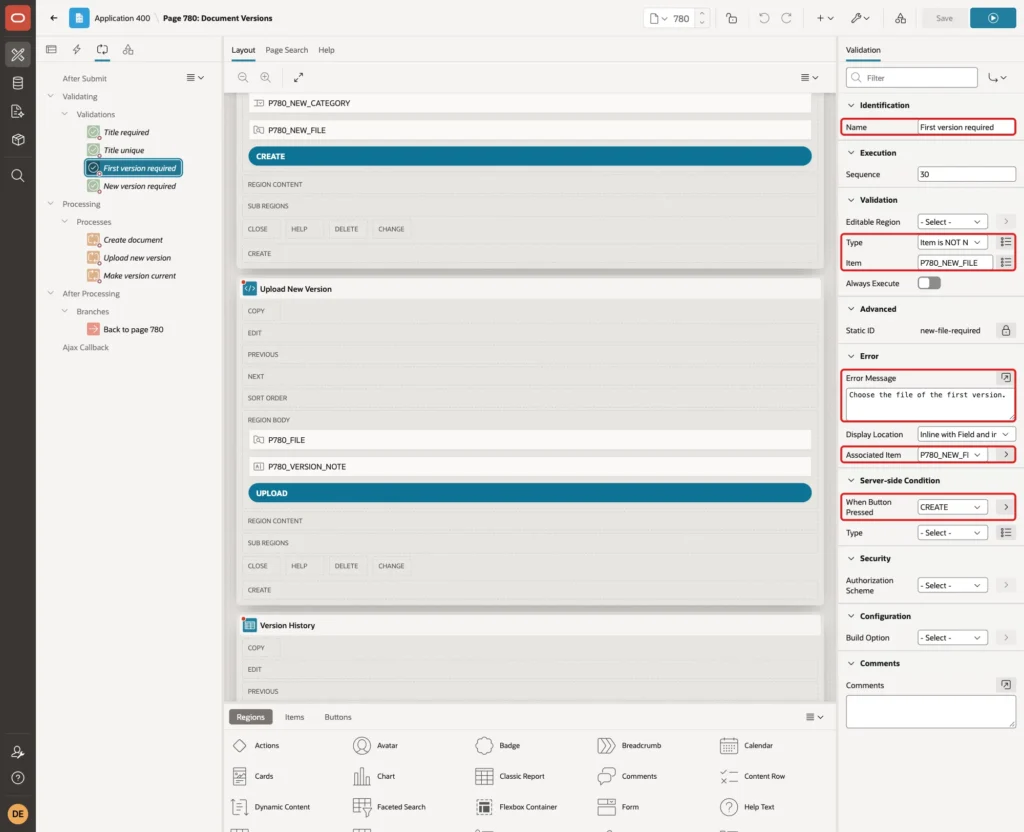Viewport: 1024px width, 832px height.
Task: Click the sidebar search magnifier icon
Action: [18, 175]
